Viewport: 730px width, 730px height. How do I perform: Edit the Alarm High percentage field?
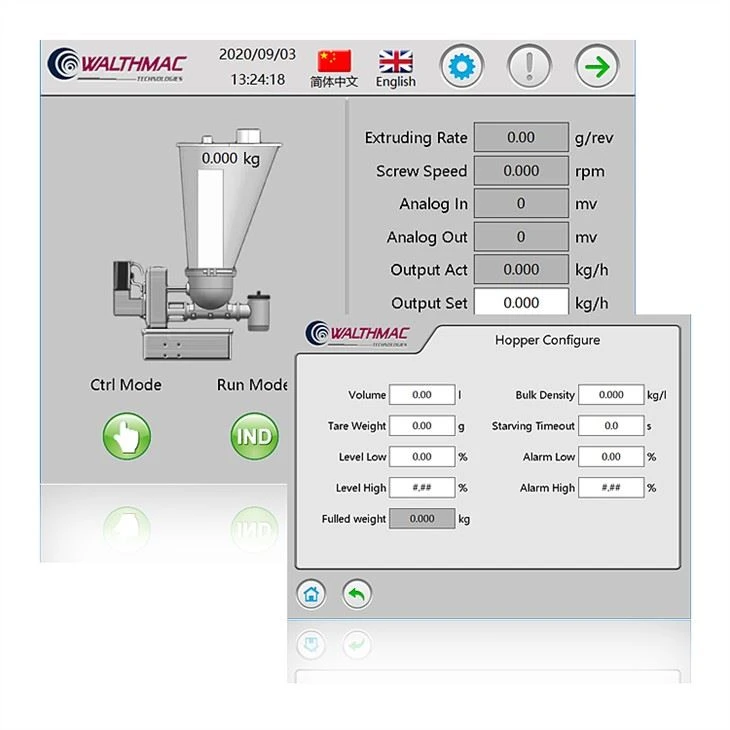pyautogui.click(x=611, y=487)
